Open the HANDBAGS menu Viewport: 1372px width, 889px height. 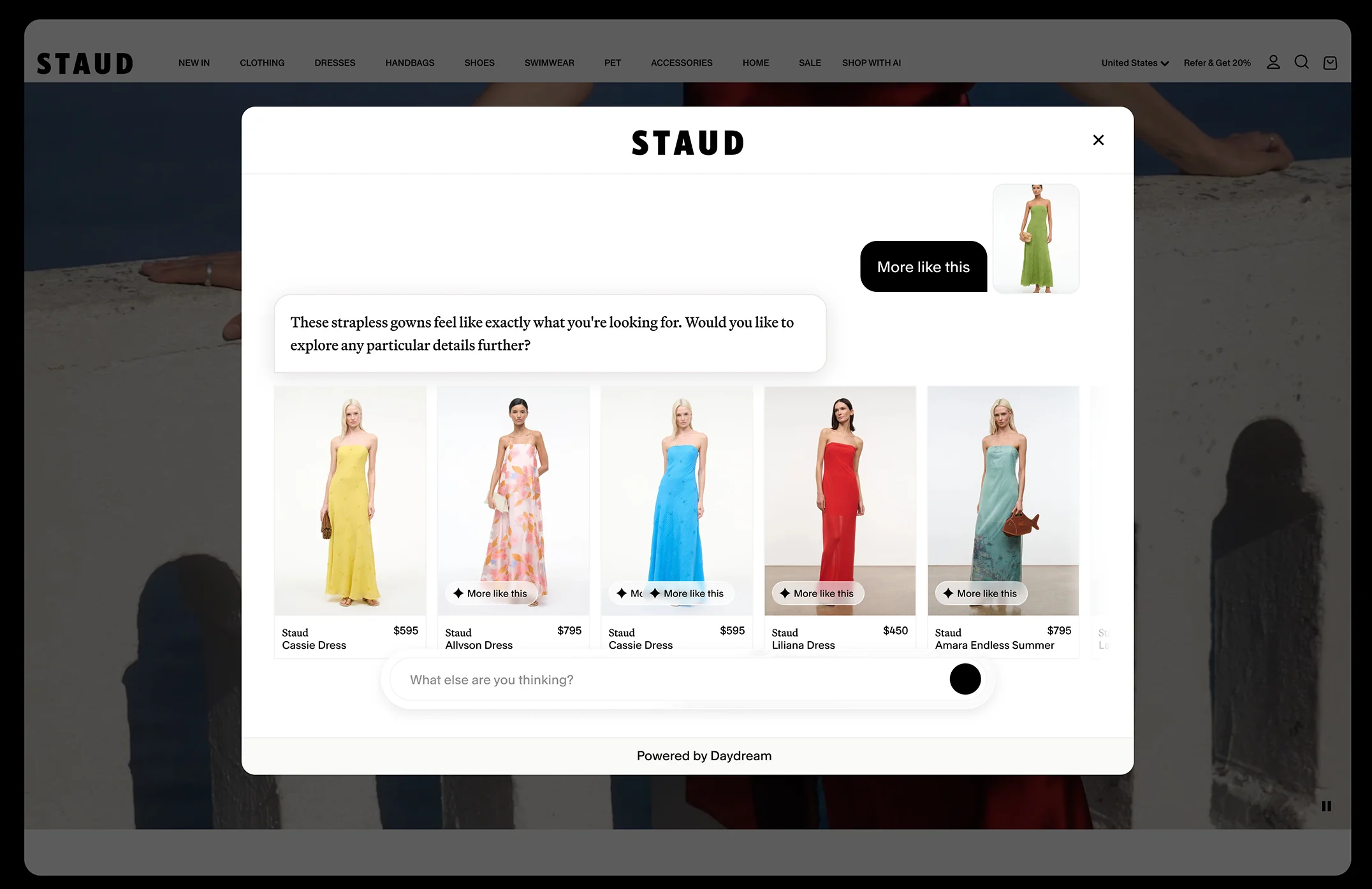(x=410, y=63)
